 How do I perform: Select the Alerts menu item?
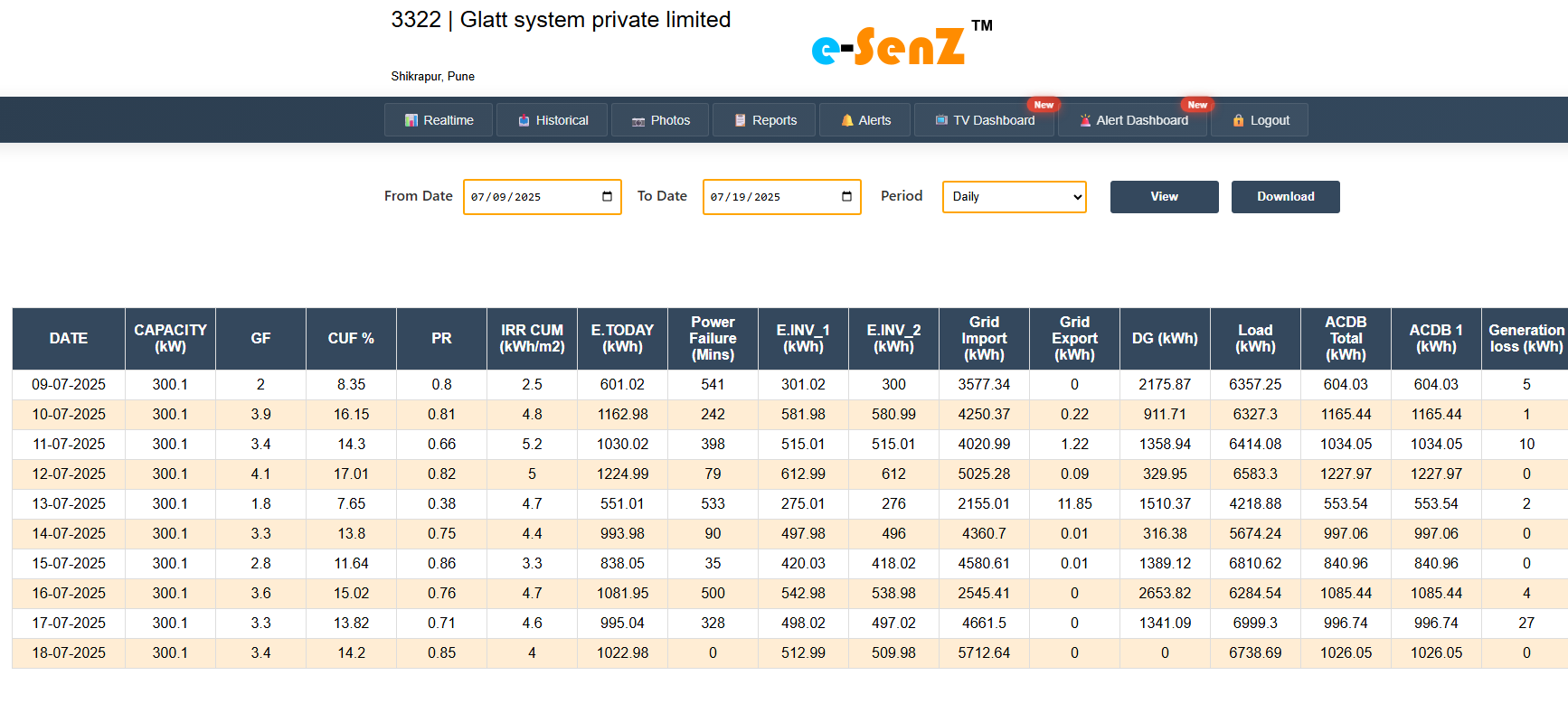(864, 120)
